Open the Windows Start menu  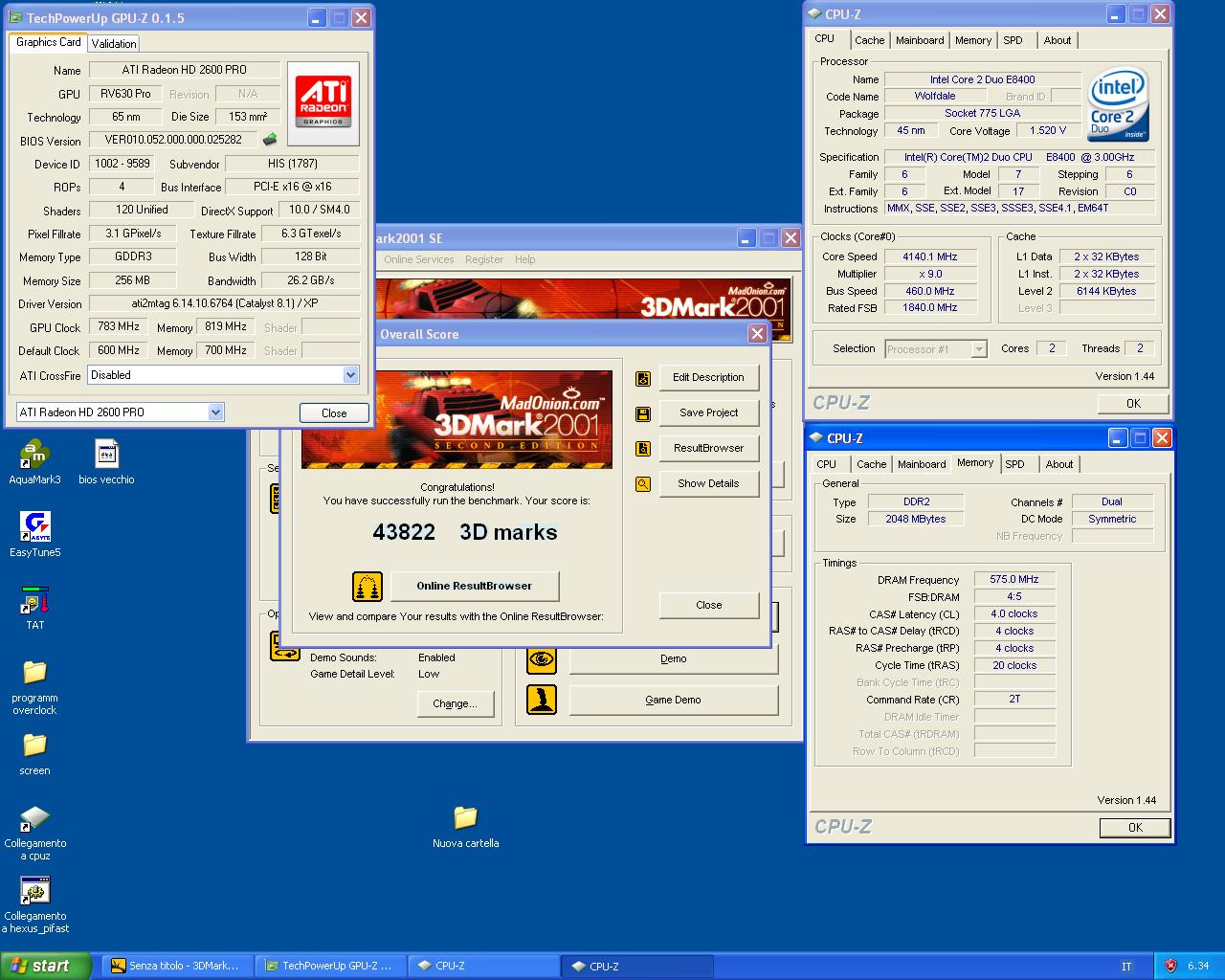point(46,966)
